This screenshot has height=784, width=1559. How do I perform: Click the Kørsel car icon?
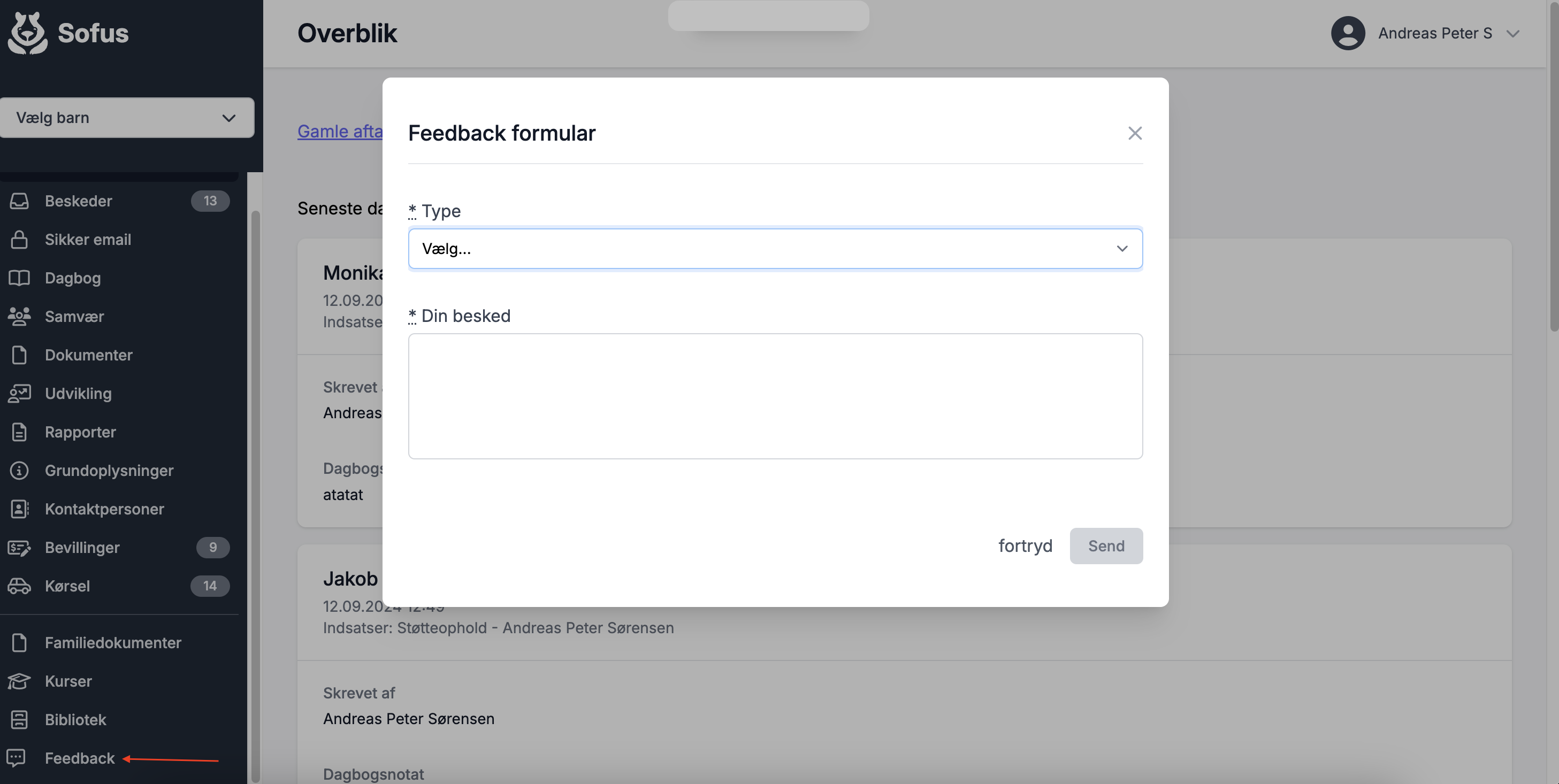click(19, 586)
